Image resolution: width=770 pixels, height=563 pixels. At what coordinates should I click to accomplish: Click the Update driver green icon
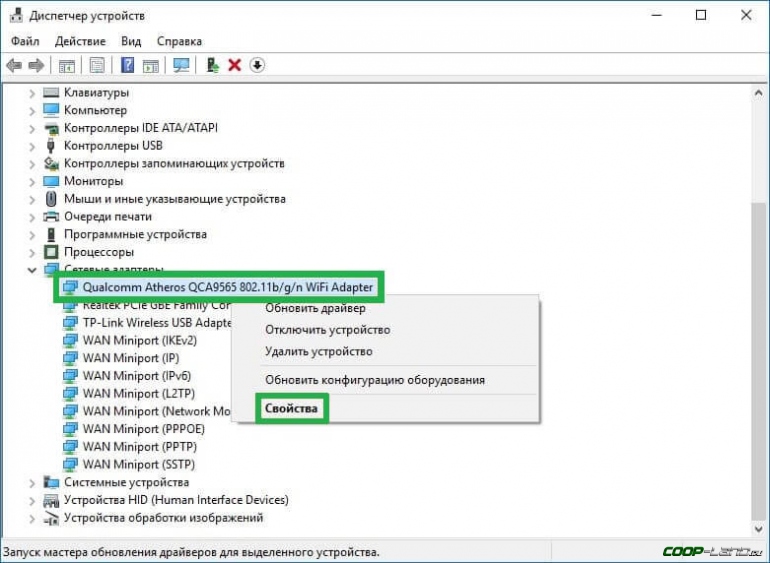(212, 65)
